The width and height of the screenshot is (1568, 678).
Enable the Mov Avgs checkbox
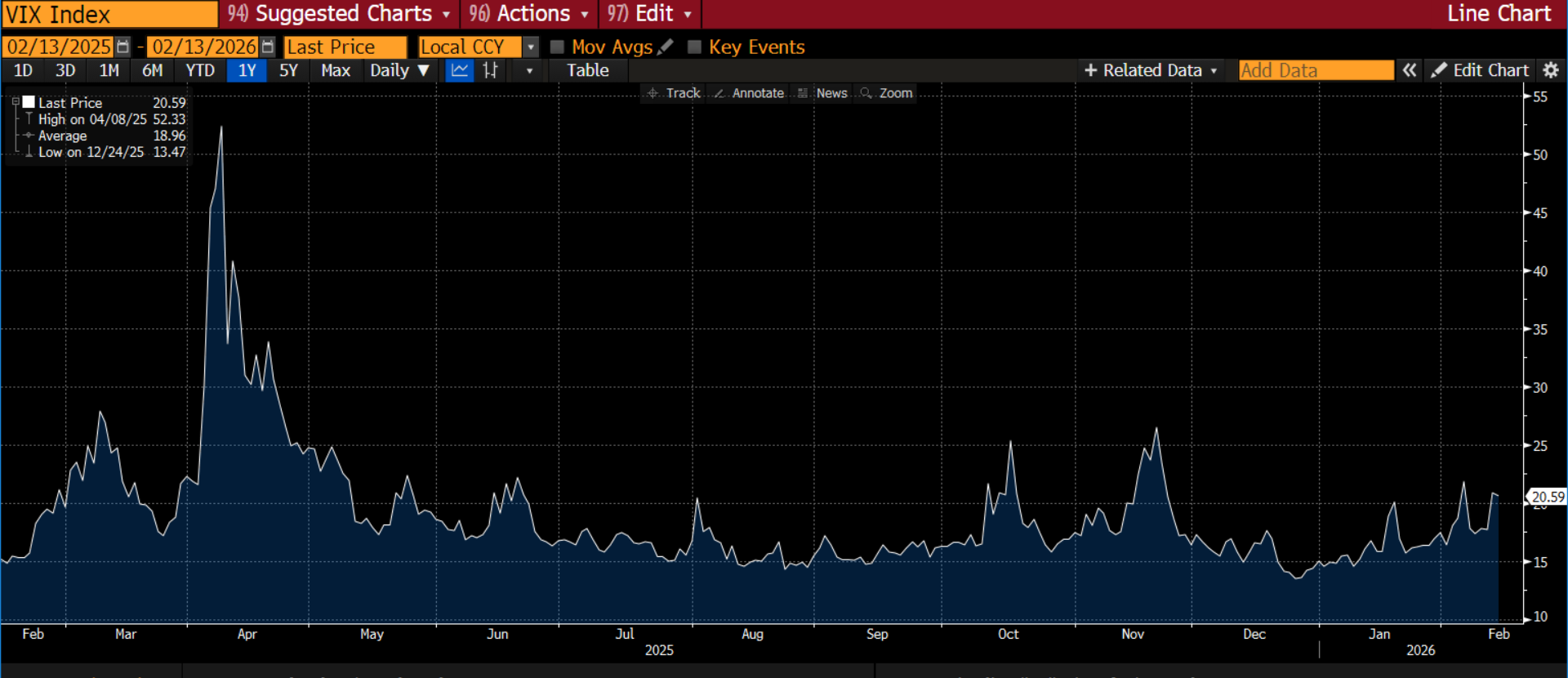pos(558,47)
